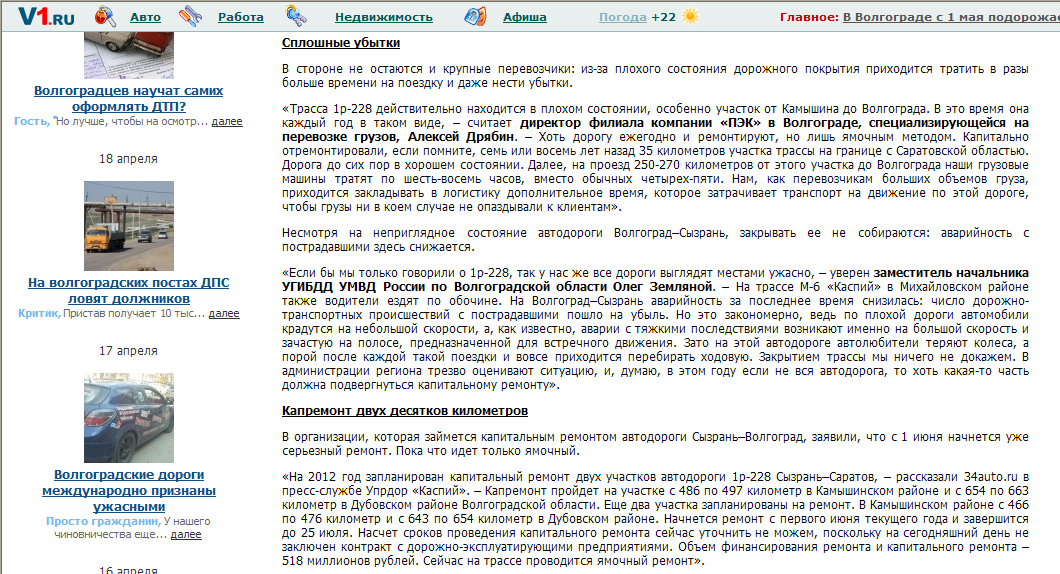Image resolution: width=1060 pixels, height=574 pixels.
Task: Click the car wheel icon beside Авто
Action: pyautogui.click(x=105, y=16)
